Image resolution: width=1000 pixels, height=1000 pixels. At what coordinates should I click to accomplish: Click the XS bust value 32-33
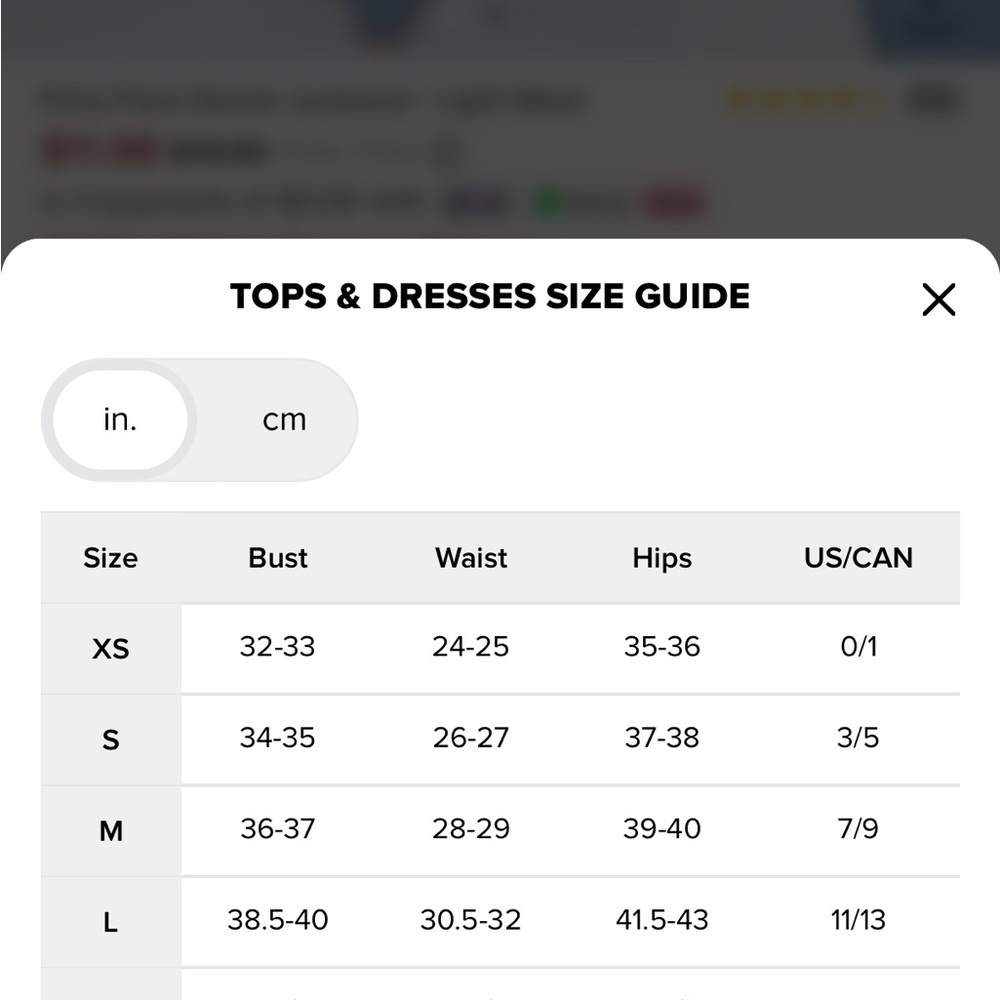277,647
